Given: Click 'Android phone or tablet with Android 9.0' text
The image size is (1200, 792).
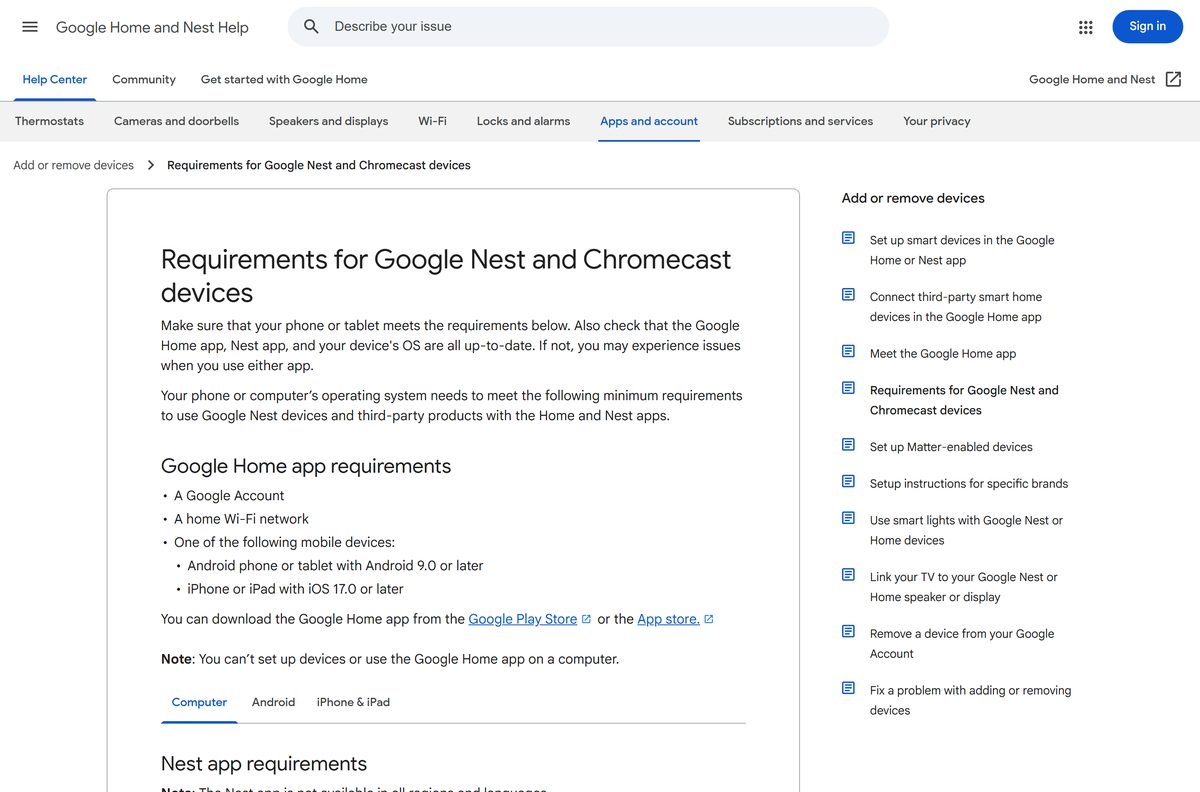Looking at the screenshot, I should point(335,566).
